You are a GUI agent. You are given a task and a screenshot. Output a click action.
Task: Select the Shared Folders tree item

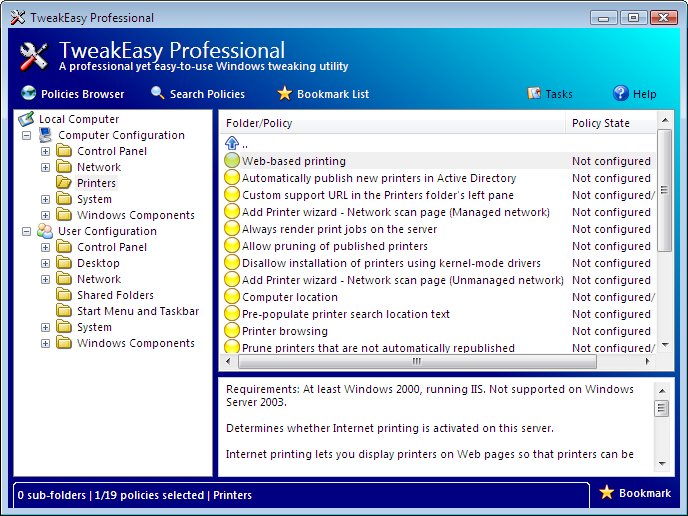pos(115,295)
